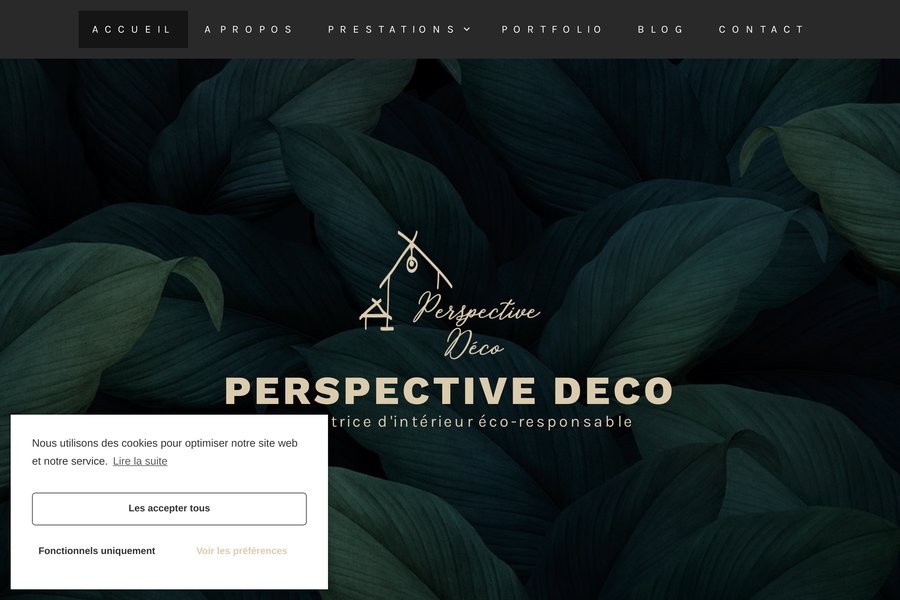Open the Accueil menu item

point(133,29)
